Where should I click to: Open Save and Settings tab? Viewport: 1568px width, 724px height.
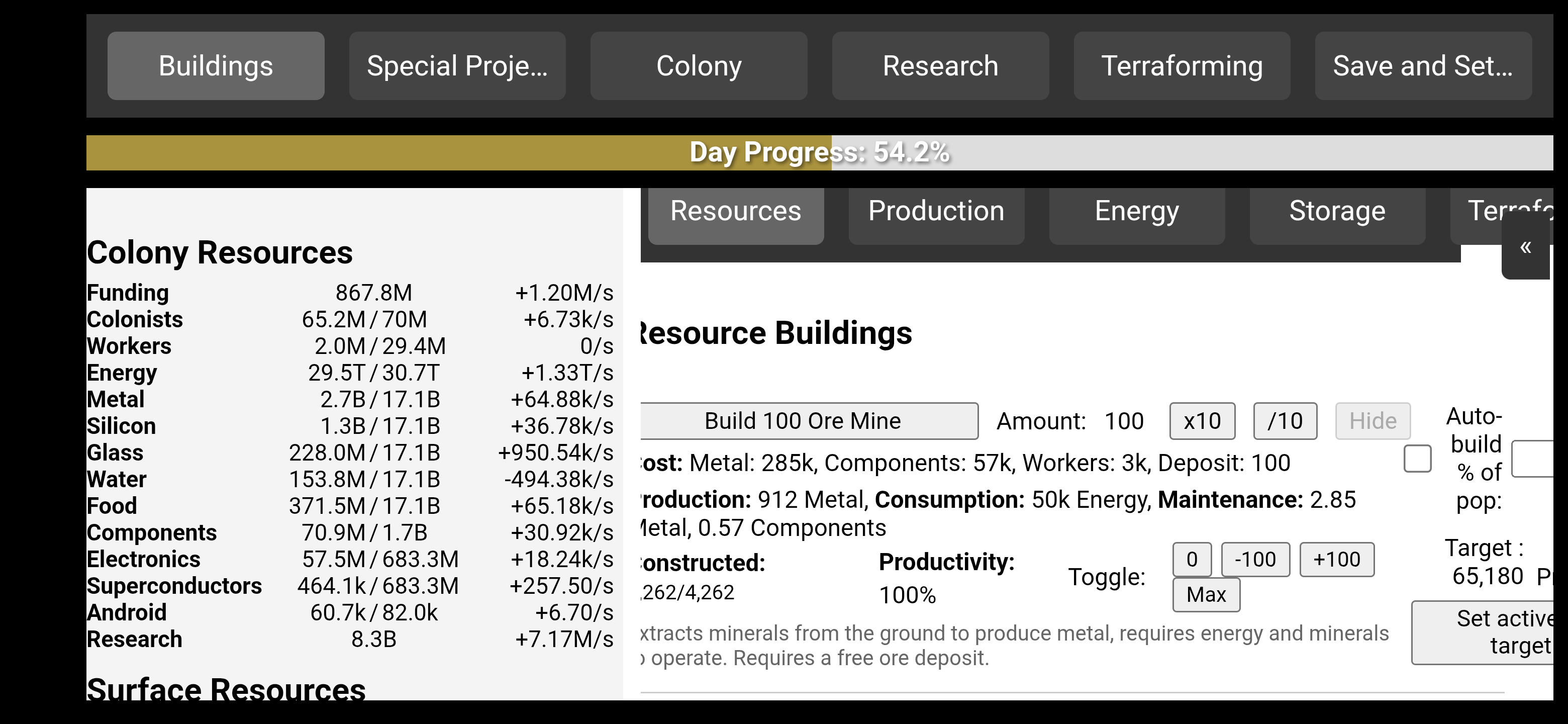pyautogui.click(x=1423, y=66)
